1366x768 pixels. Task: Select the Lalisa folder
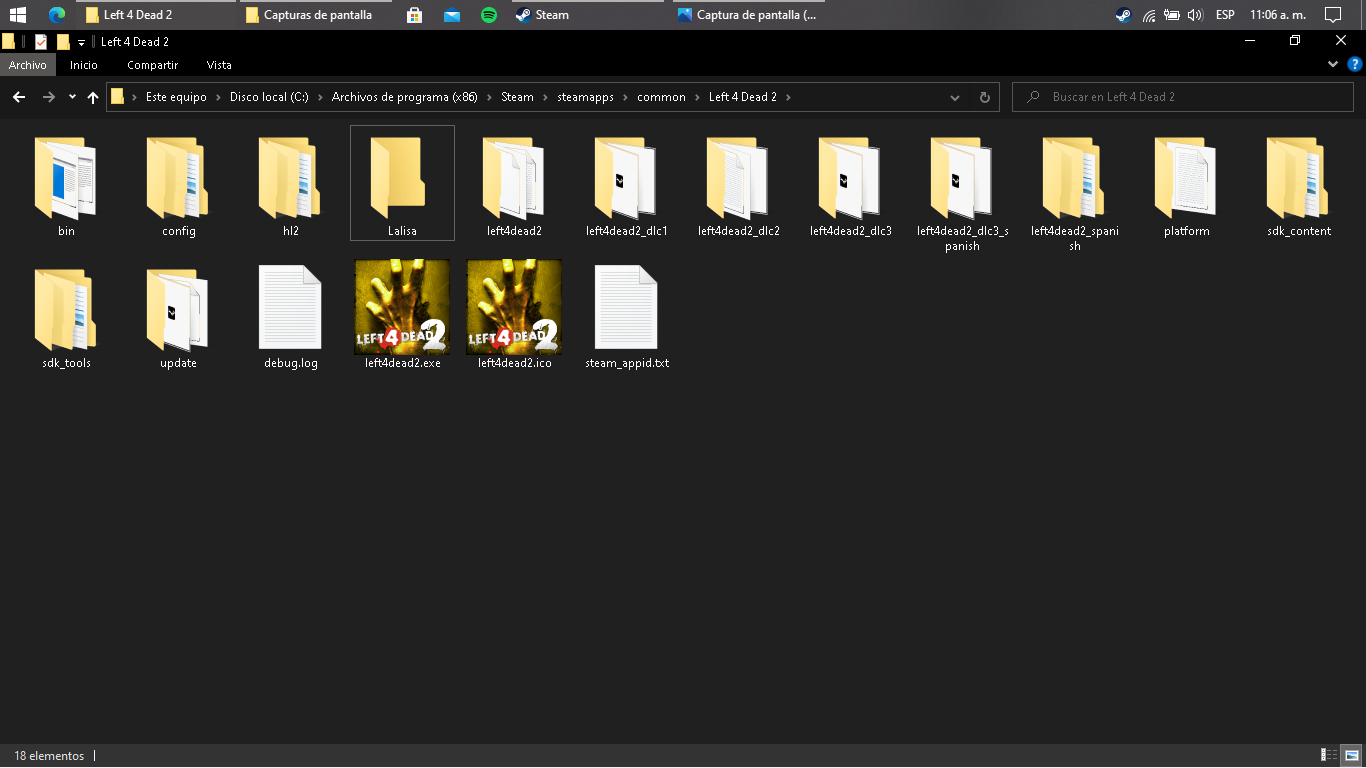pos(402,182)
